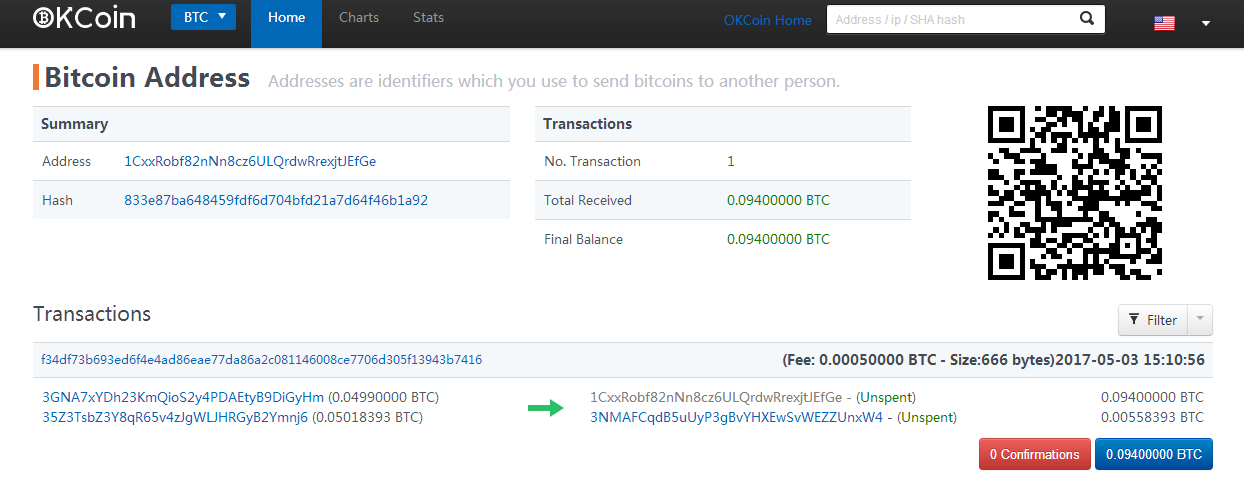Screen dimensions: 1244x489
Task: Click the search magnifier icon
Action: coord(1087,19)
